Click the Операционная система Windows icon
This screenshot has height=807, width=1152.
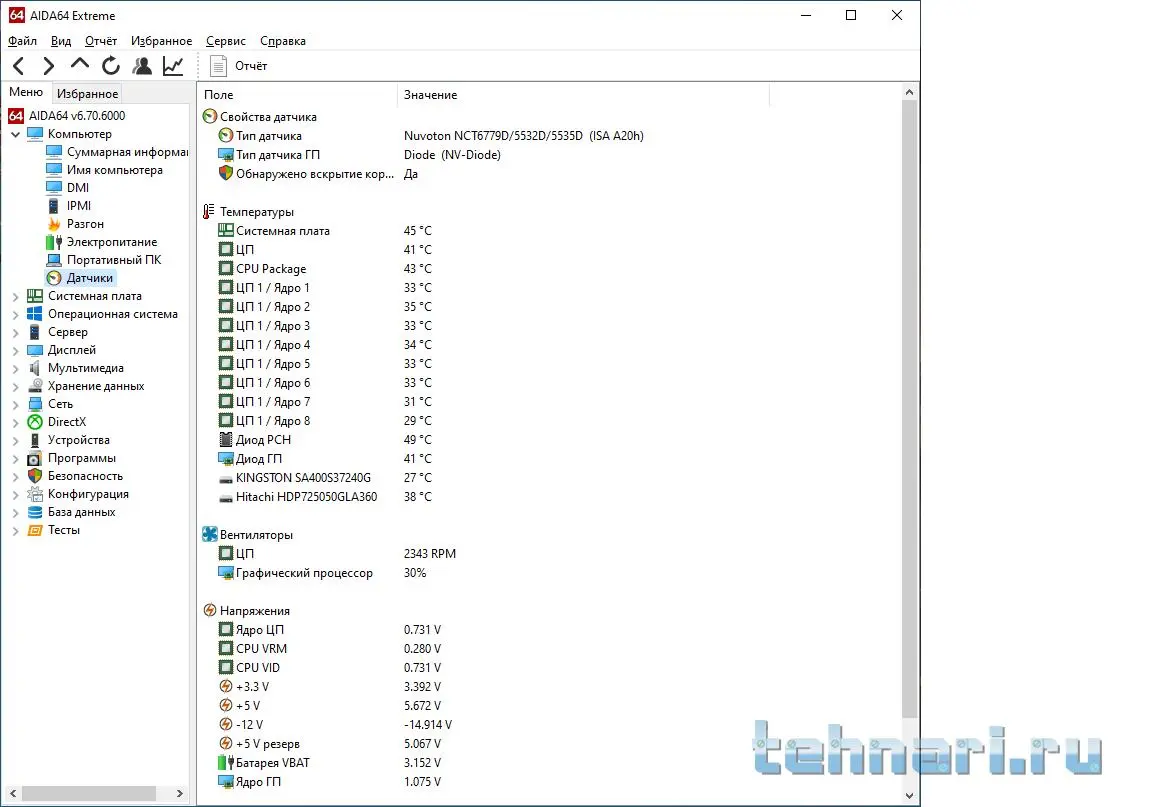(x=35, y=314)
